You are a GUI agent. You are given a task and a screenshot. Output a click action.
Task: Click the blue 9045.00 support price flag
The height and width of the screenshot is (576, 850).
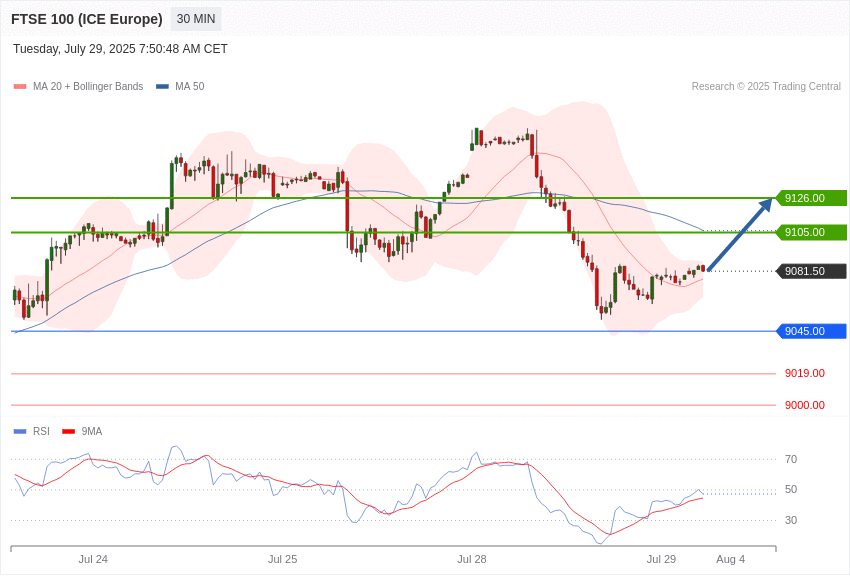coord(809,331)
